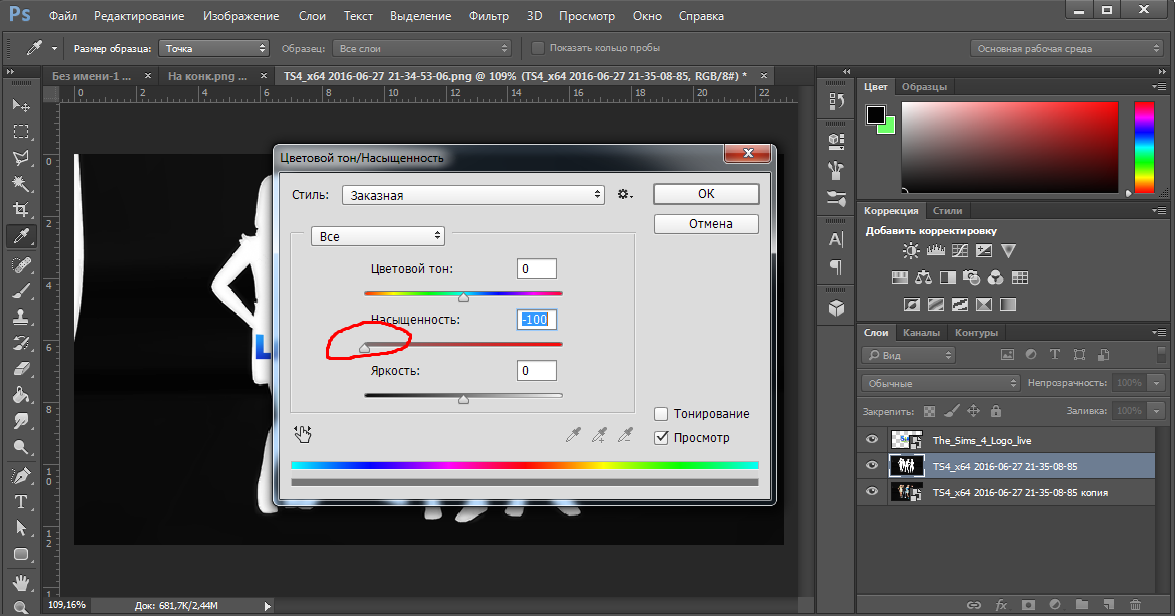Screen dimensions: 1175x616
Task: Open the Окно menu
Action: pyautogui.click(x=647, y=16)
